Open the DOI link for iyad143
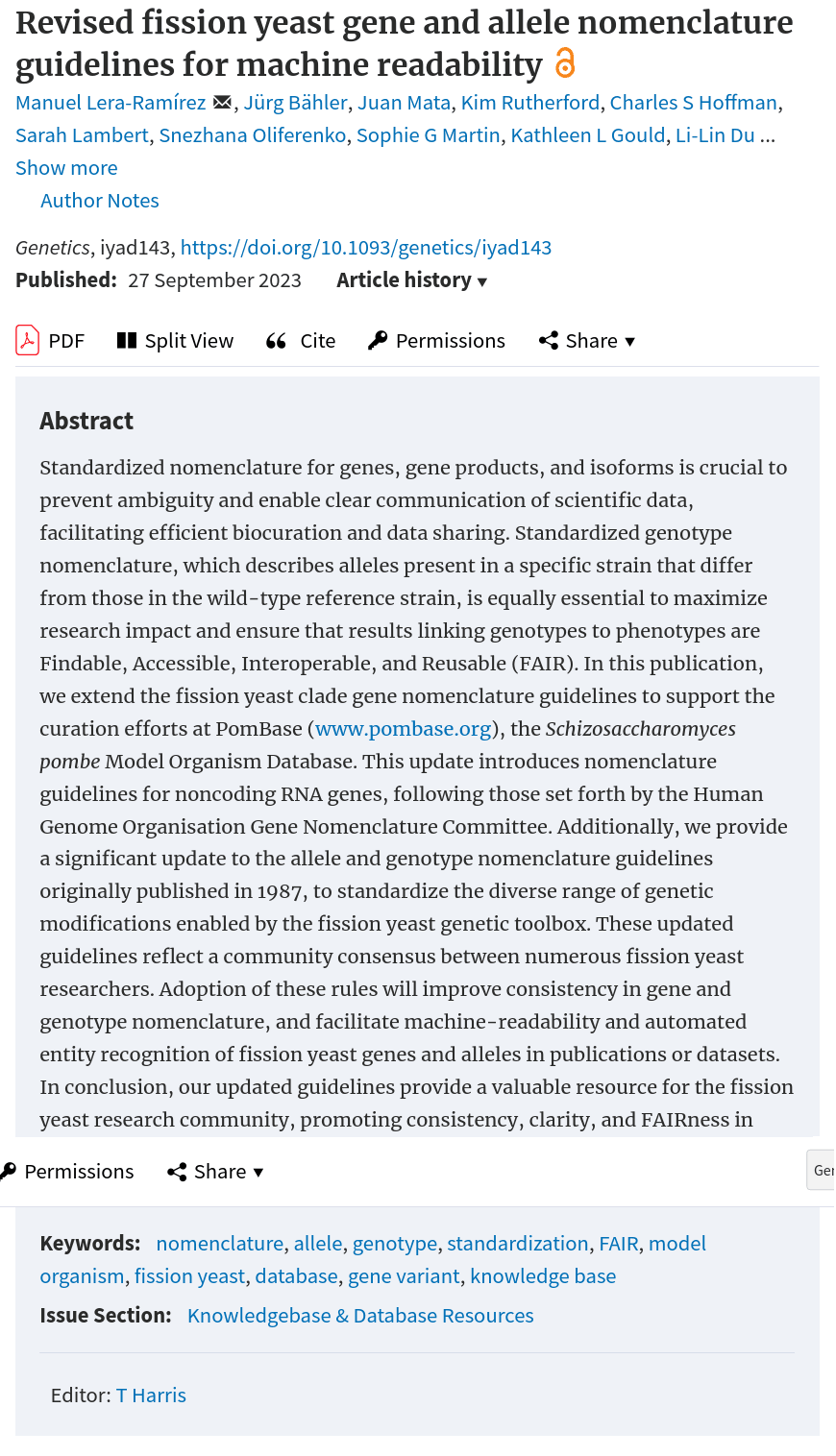 (366, 247)
